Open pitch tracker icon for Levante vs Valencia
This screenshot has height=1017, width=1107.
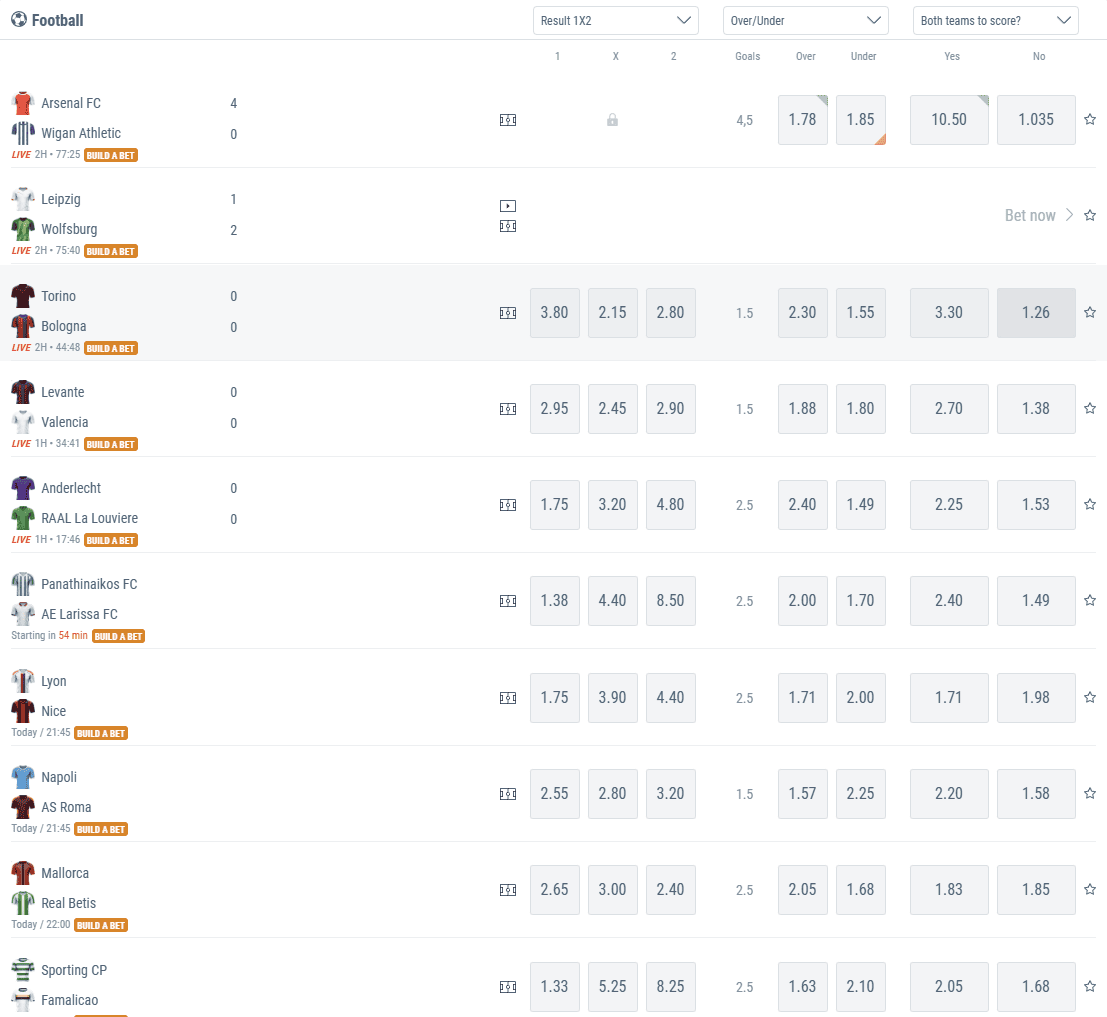point(508,409)
